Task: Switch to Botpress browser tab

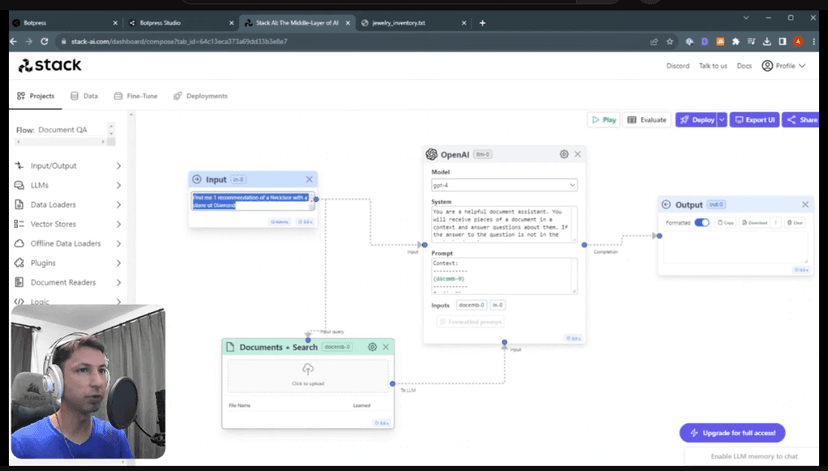Action: (x=65, y=23)
